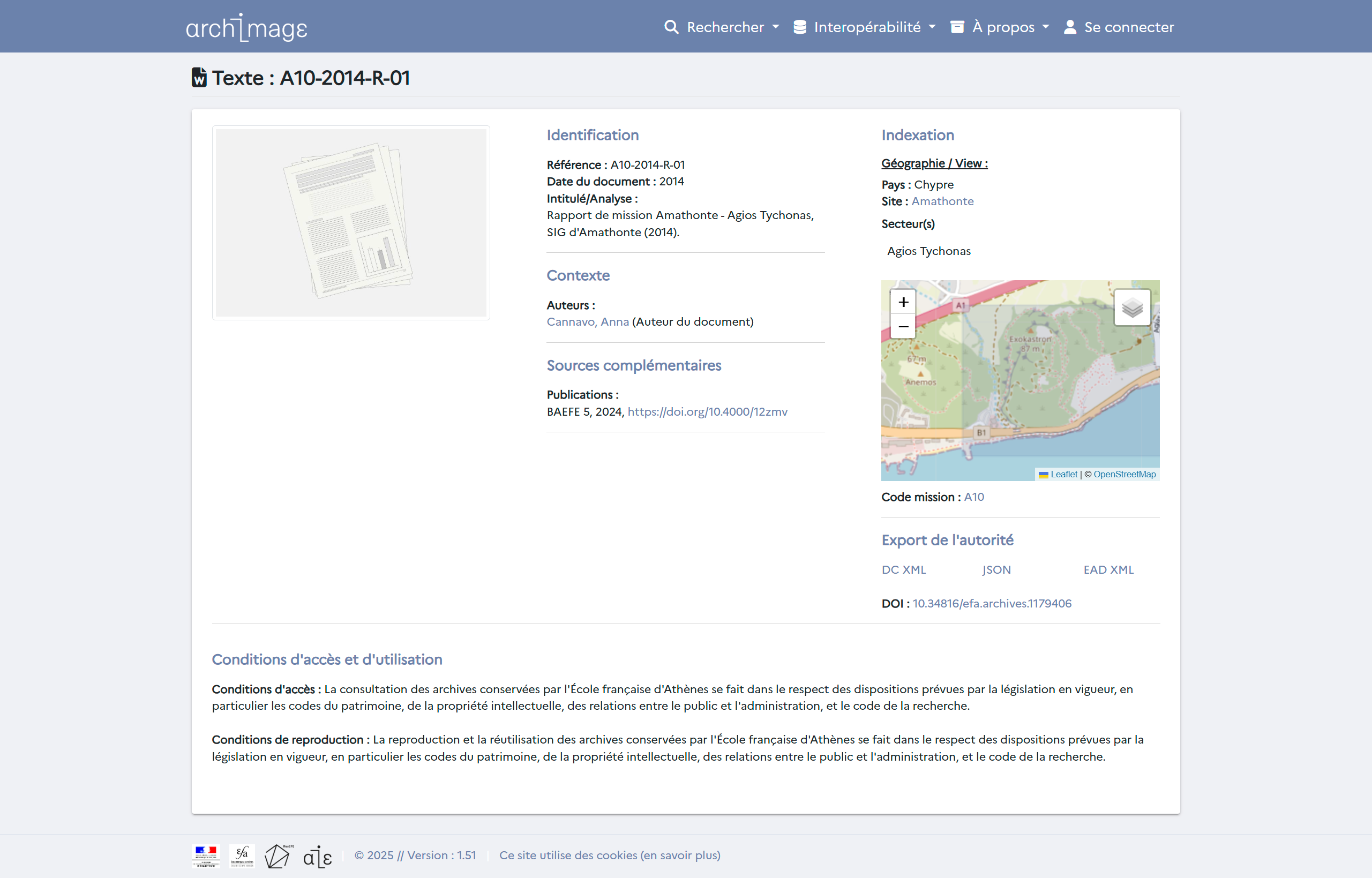Click the Archimage logo in header
This screenshot has width=1372, height=878.
point(246,27)
